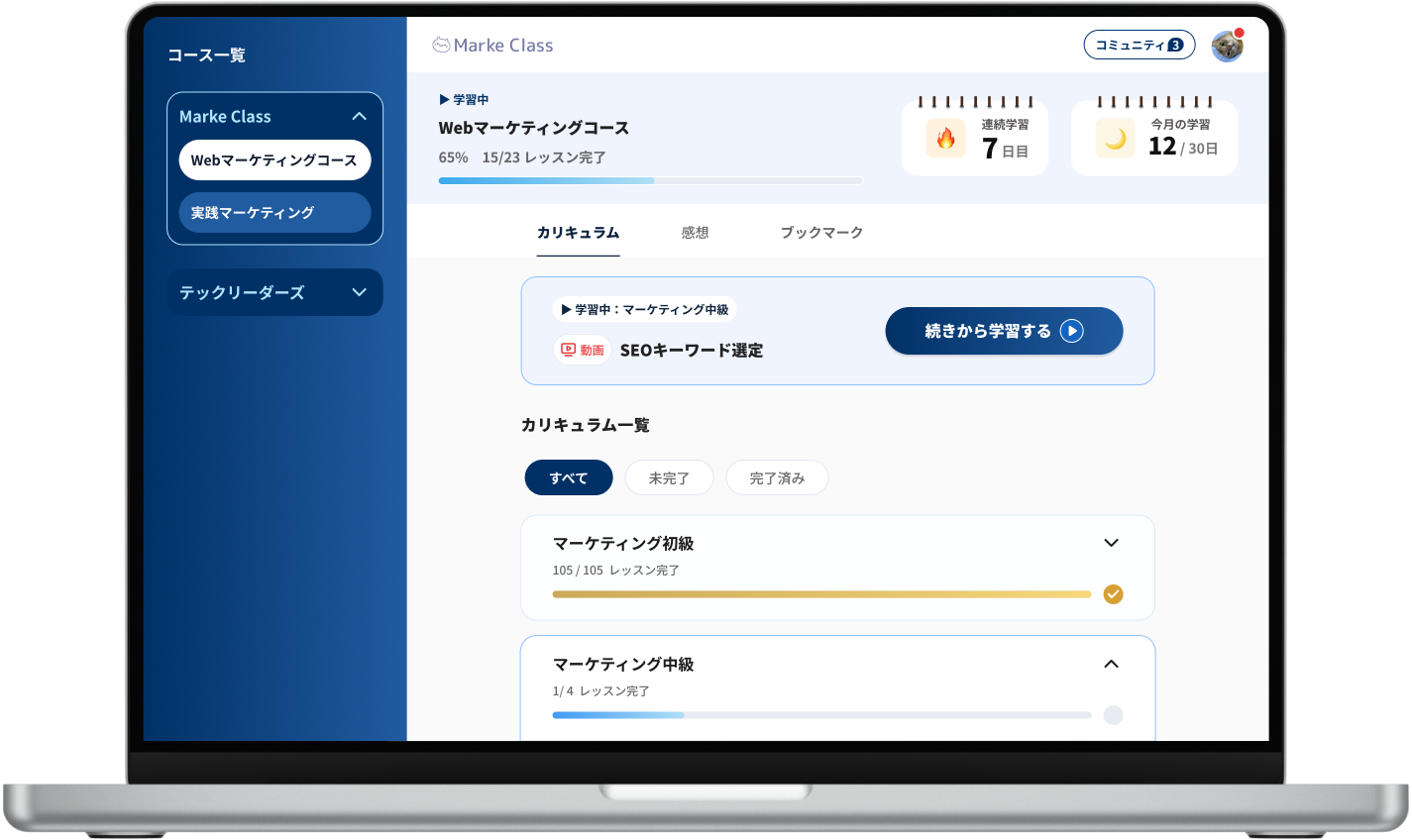Click the マーケティング中級 blue progress bar

(821, 715)
